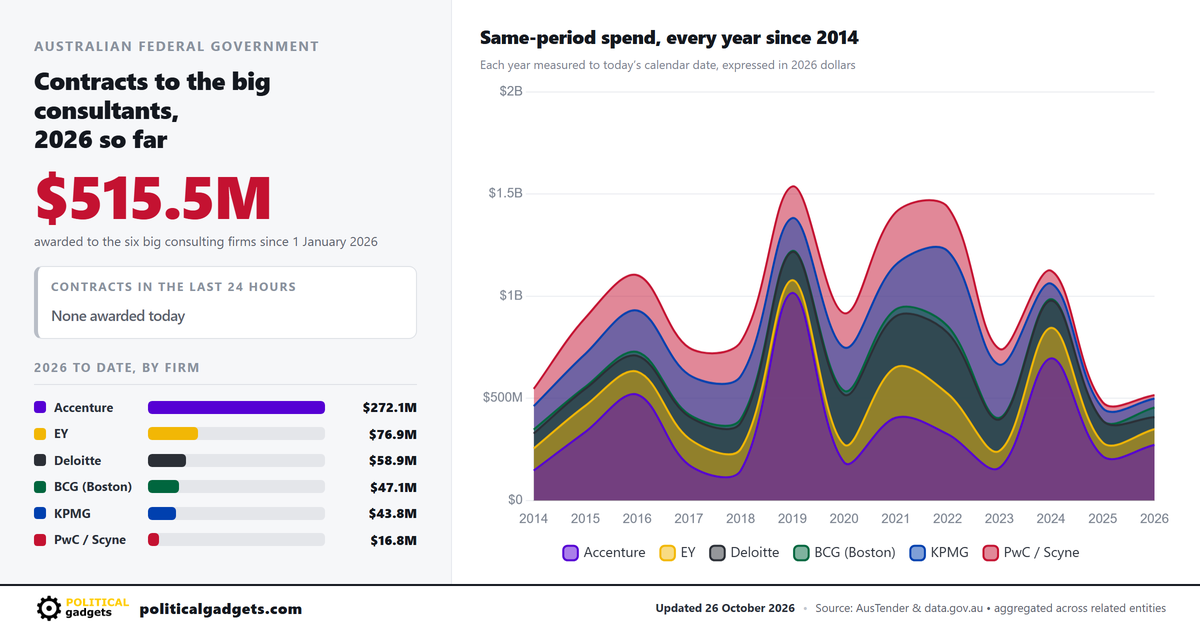
Task: Click the 2019 peak on the chart
Action: click(792, 186)
